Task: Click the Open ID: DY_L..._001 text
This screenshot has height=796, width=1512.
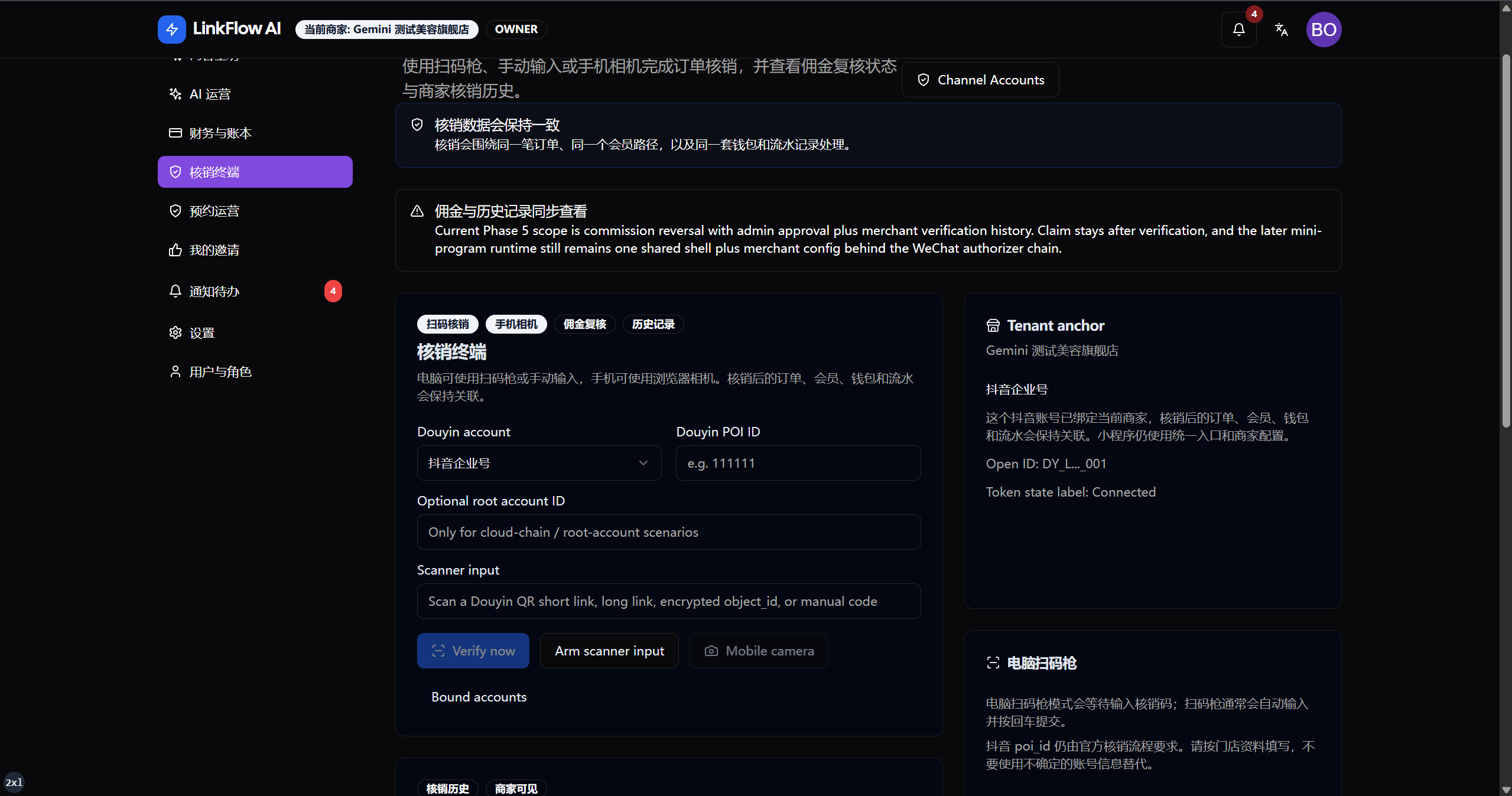Action: click(x=1046, y=464)
